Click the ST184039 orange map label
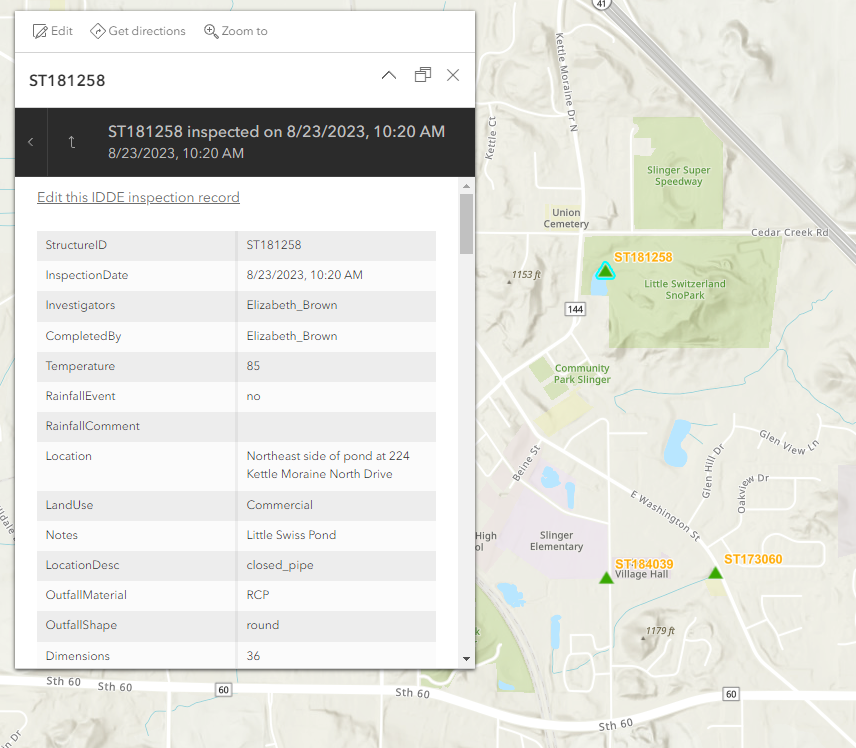856x748 pixels. [x=644, y=564]
